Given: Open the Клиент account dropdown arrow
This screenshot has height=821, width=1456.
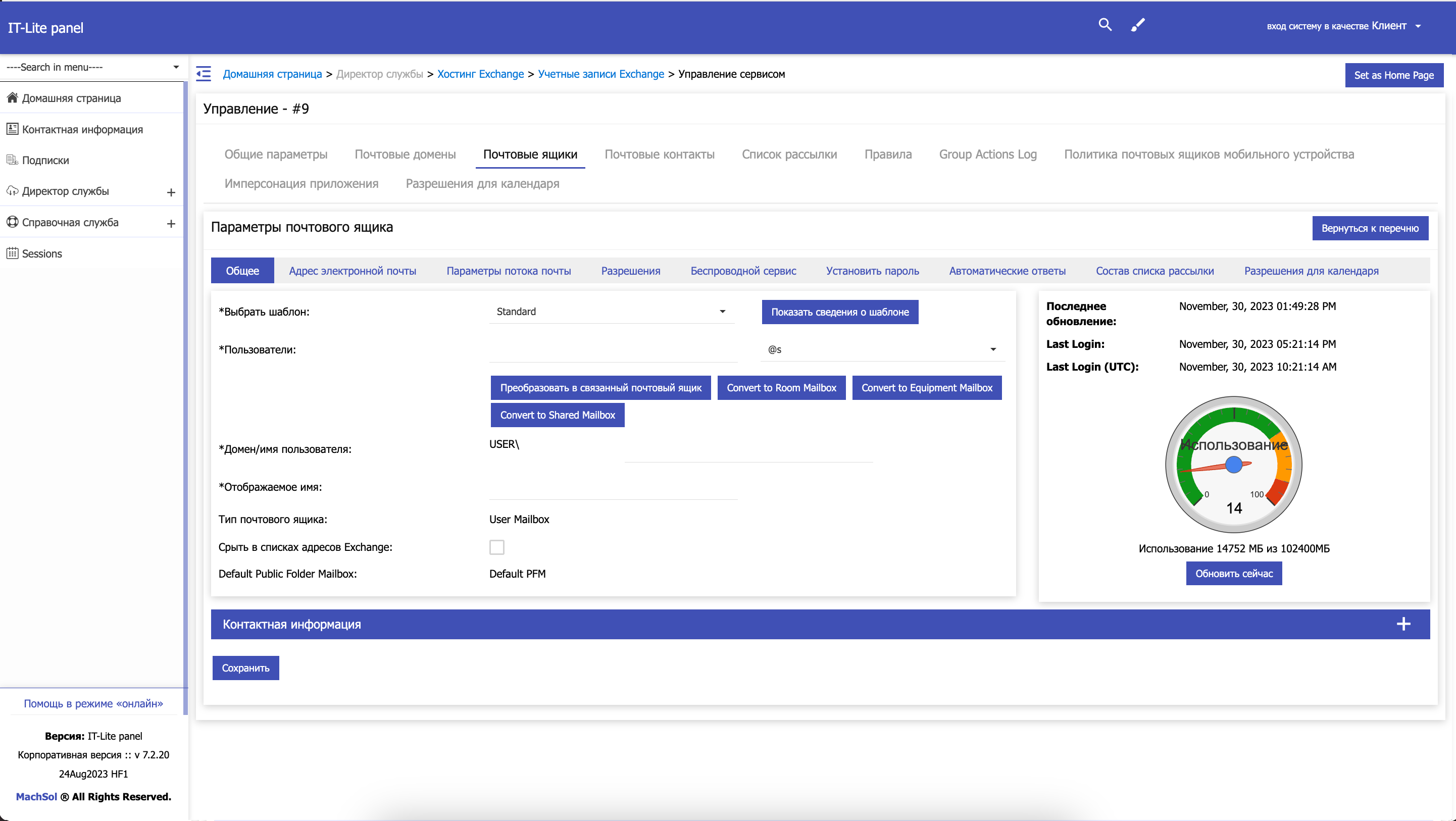Looking at the screenshot, I should pos(1418,26).
